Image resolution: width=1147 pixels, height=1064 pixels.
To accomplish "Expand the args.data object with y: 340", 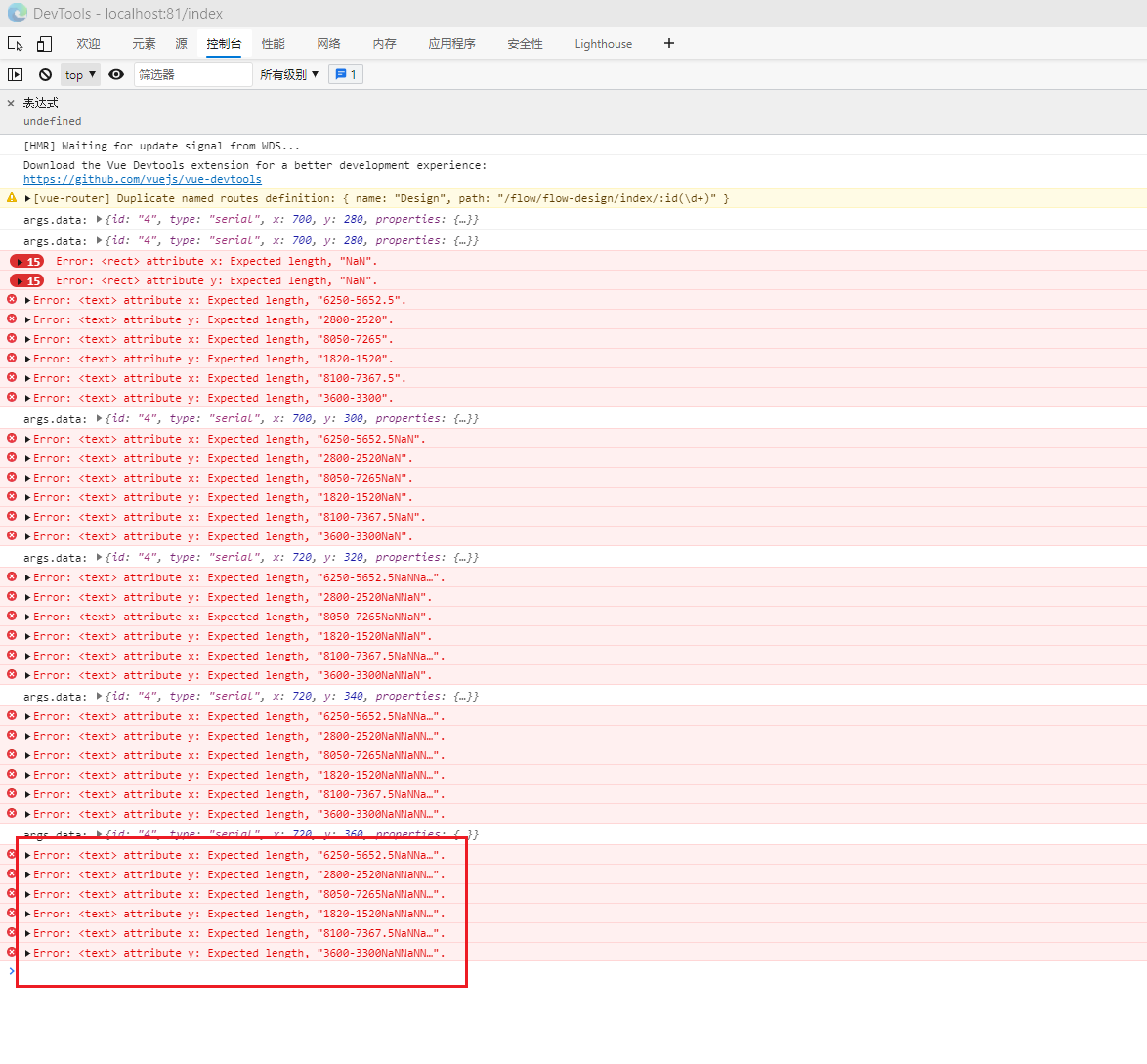I will coord(99,696).
